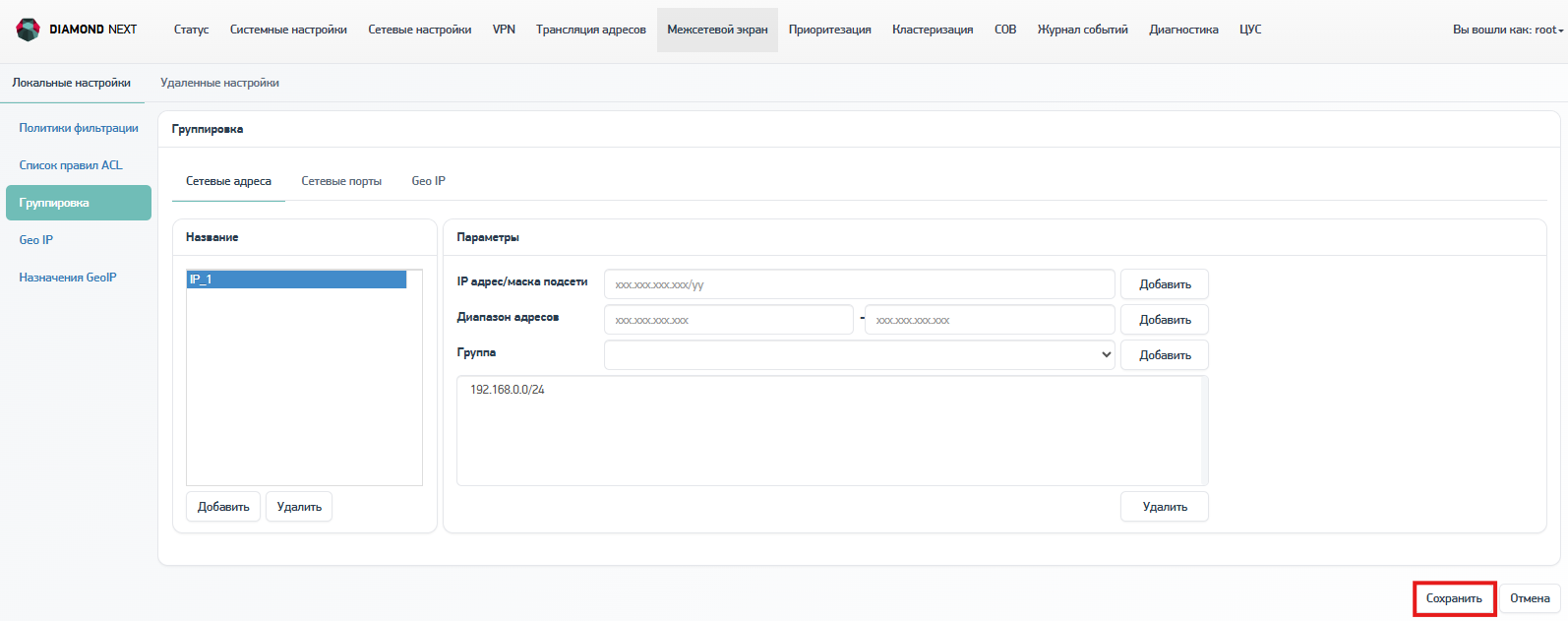
Task: Open the ЦУС menu
Action: (x=1250, y=30)
